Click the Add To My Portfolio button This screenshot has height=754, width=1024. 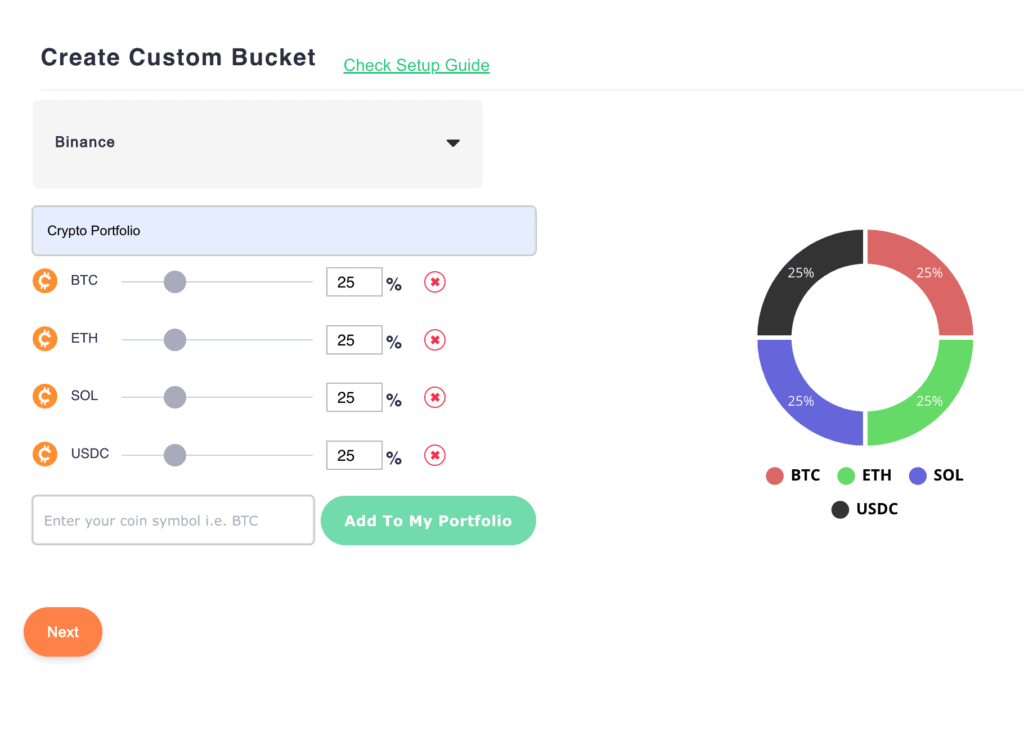click(x=428, y=521)
